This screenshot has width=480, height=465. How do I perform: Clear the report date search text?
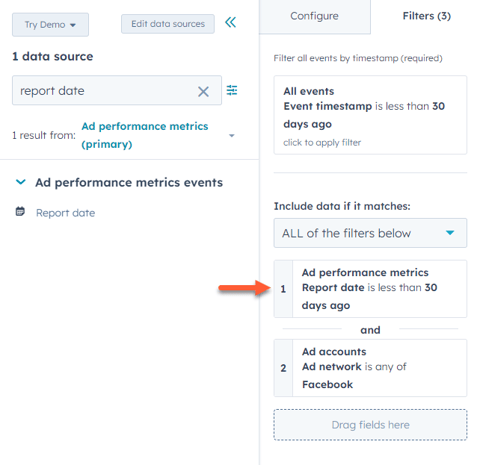(x=203, y=91)
